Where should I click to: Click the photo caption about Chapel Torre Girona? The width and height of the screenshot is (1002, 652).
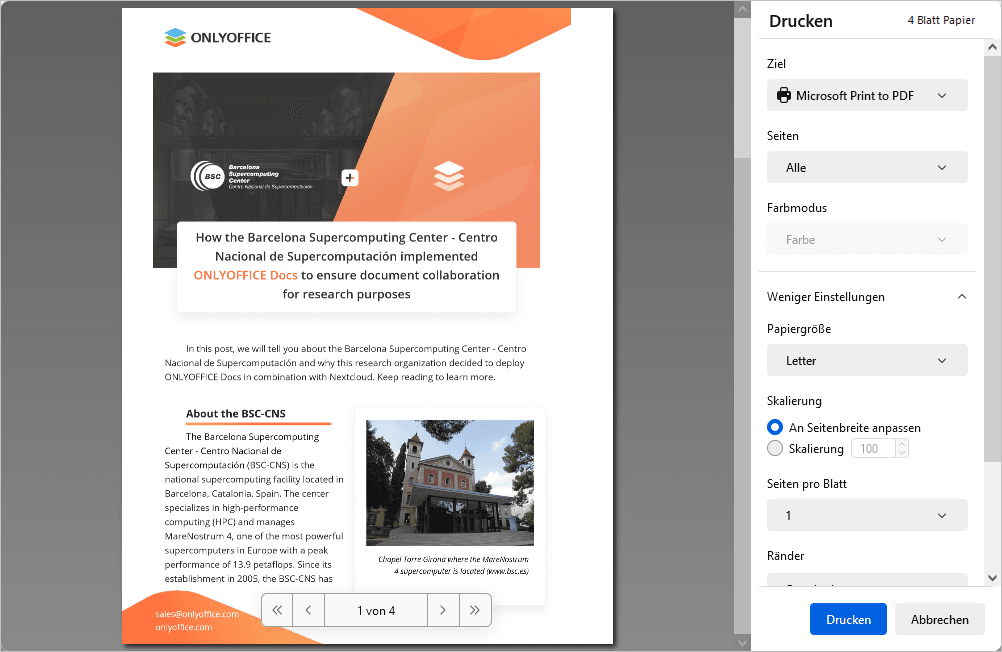(453, 565)
